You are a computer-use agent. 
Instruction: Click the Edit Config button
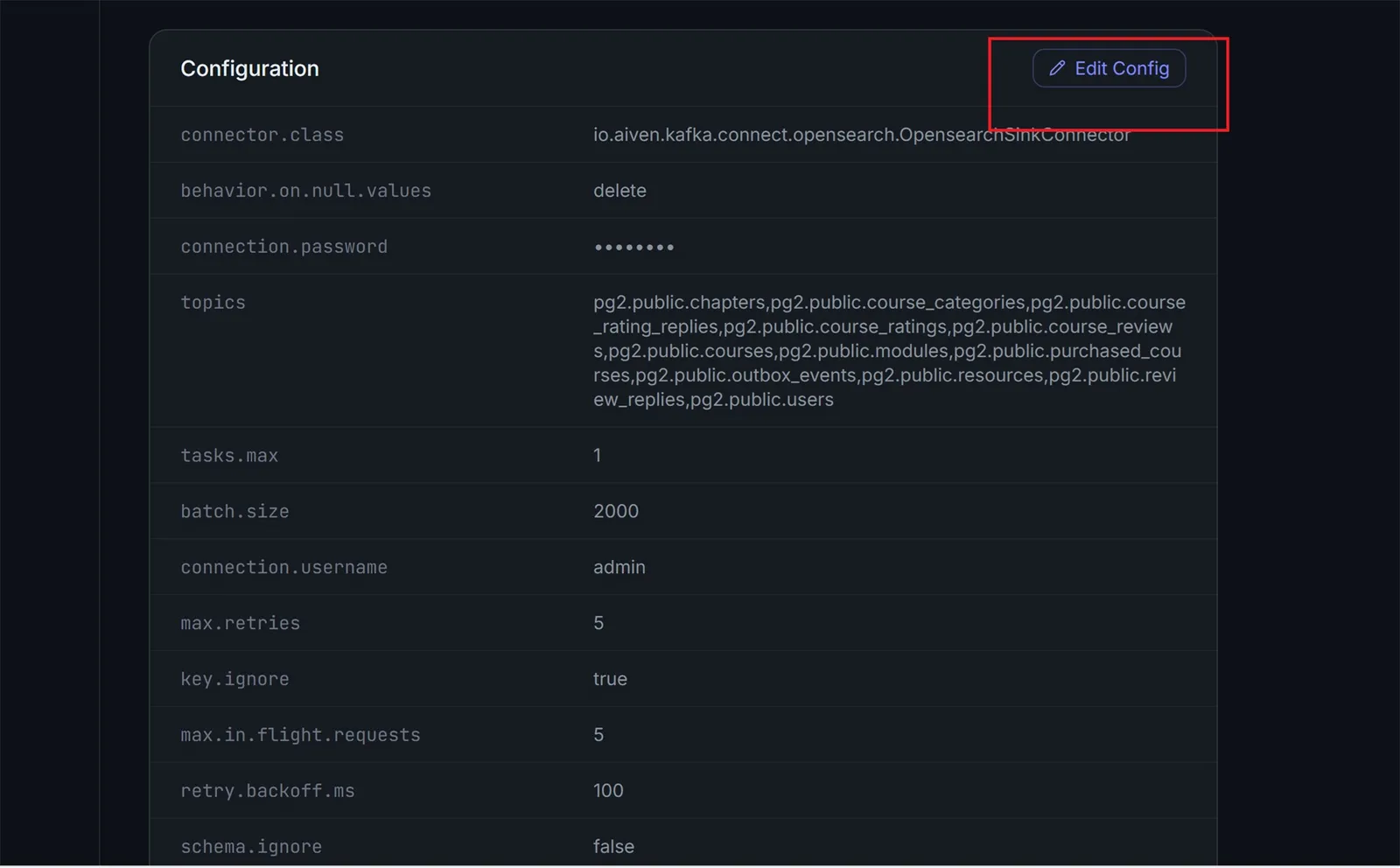[1109, 68]
